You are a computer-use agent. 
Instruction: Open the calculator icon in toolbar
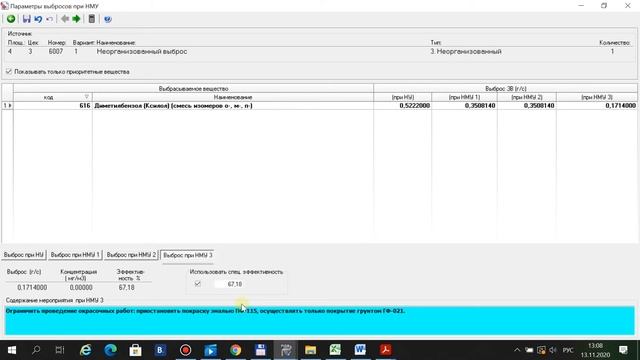(x=92, y=19)
